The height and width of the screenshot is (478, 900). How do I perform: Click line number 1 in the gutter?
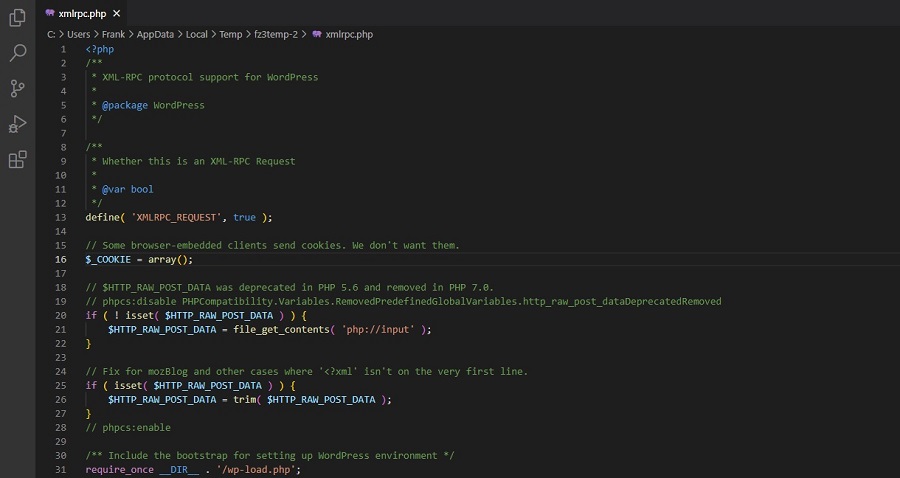[x=63, y=49]
